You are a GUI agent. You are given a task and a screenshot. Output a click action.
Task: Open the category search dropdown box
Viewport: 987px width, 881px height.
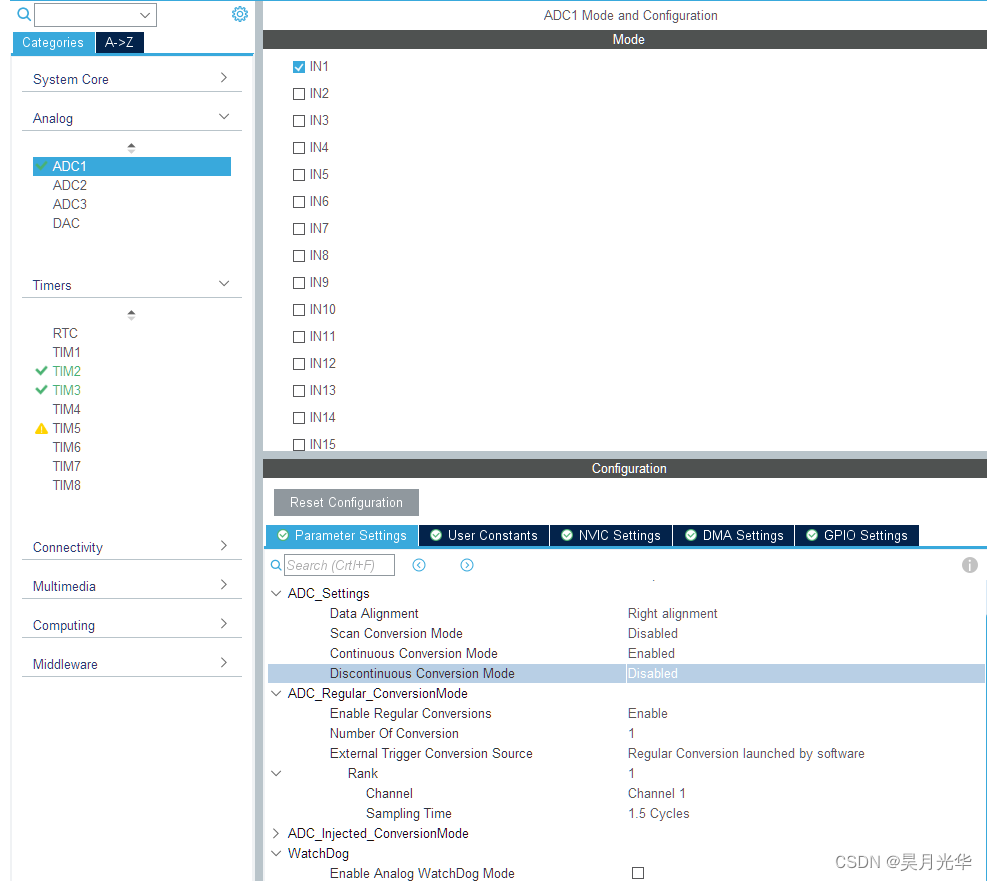pyautogui.click(x=95, y=15)
